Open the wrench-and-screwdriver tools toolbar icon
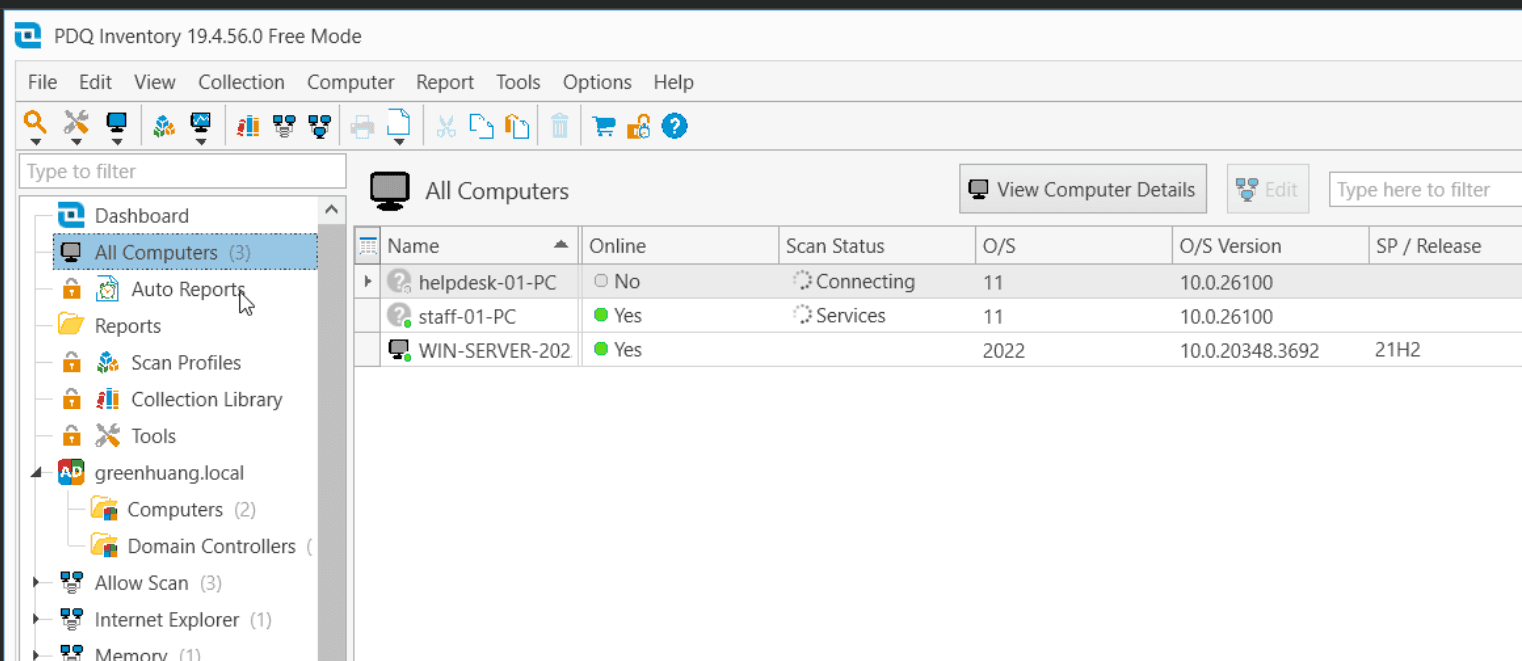The width and height of the screenshot is (1522, 661). (76, 124)
